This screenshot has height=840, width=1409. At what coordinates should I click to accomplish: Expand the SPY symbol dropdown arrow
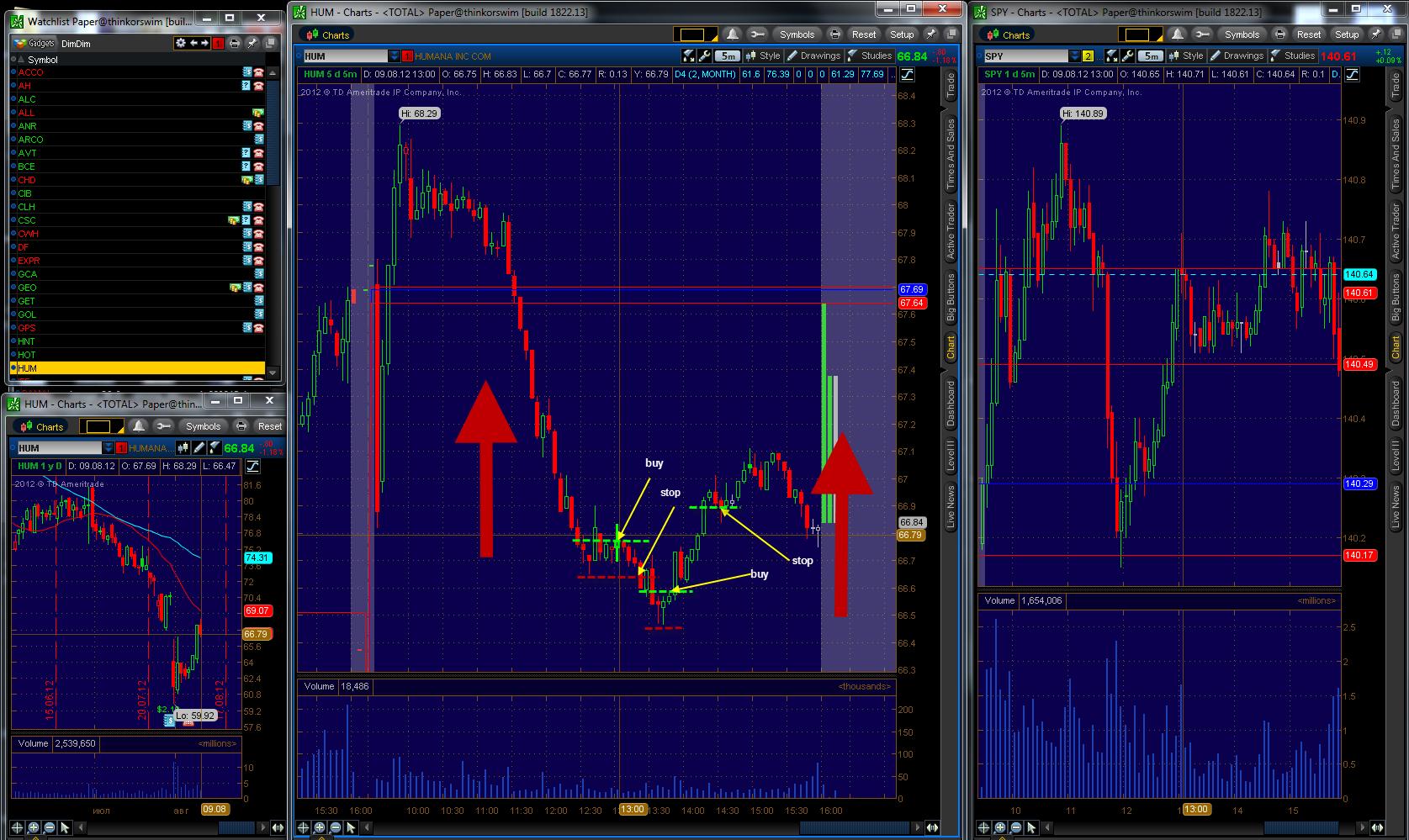coord(1074,56)
